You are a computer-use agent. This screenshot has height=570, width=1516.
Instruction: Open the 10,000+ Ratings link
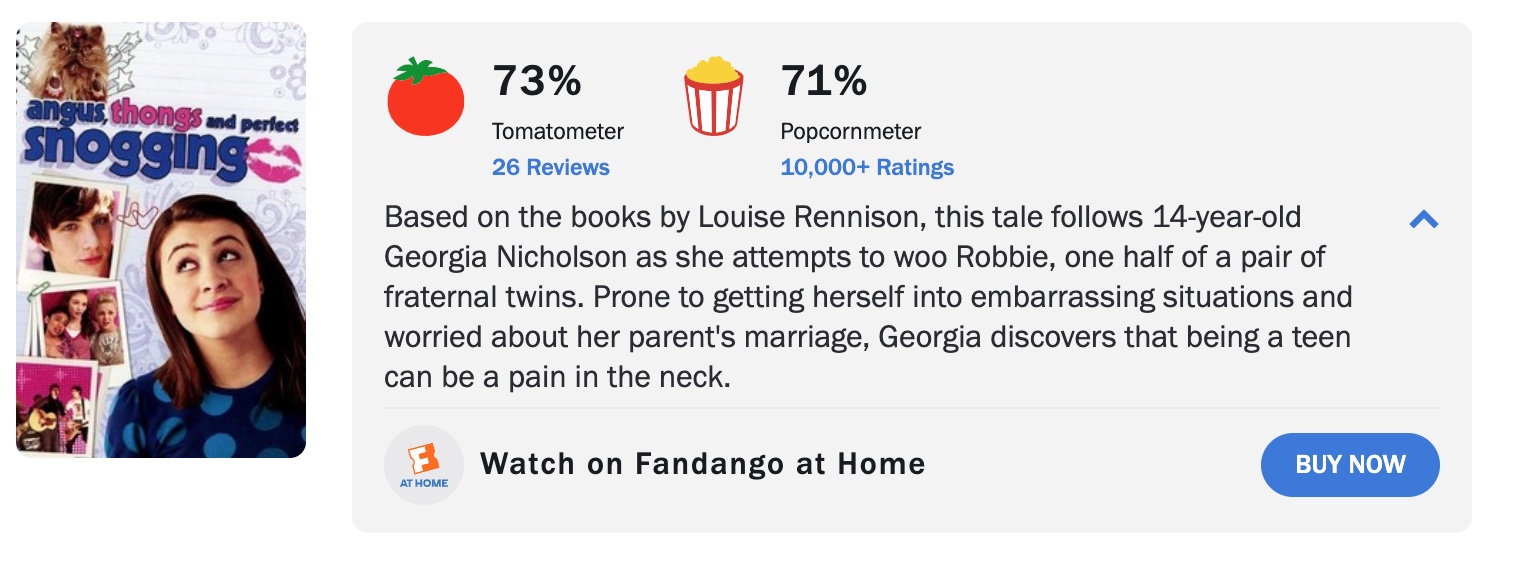(x=867, y=167)
